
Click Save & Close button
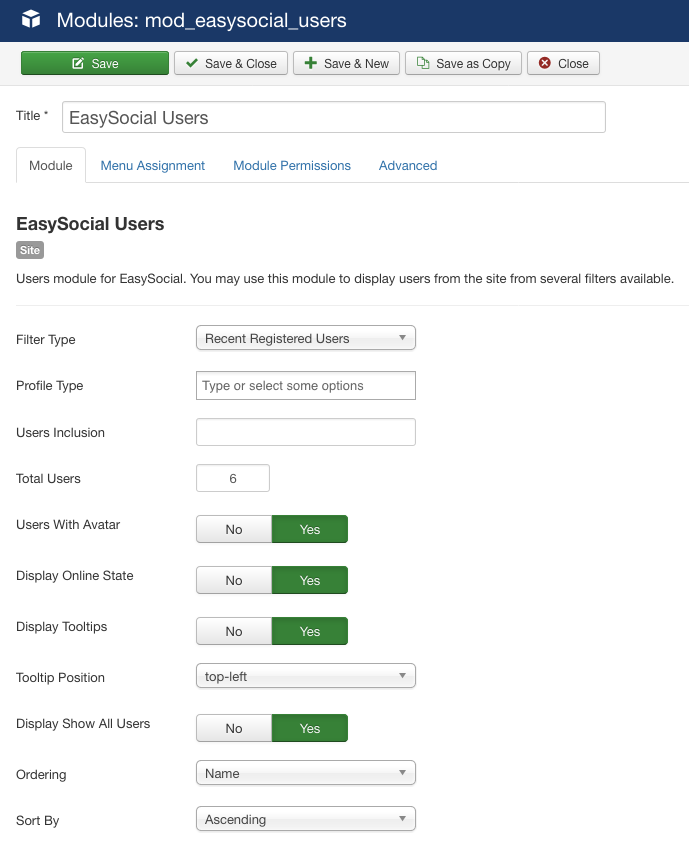pyautogui.click(x=231, y=63)
